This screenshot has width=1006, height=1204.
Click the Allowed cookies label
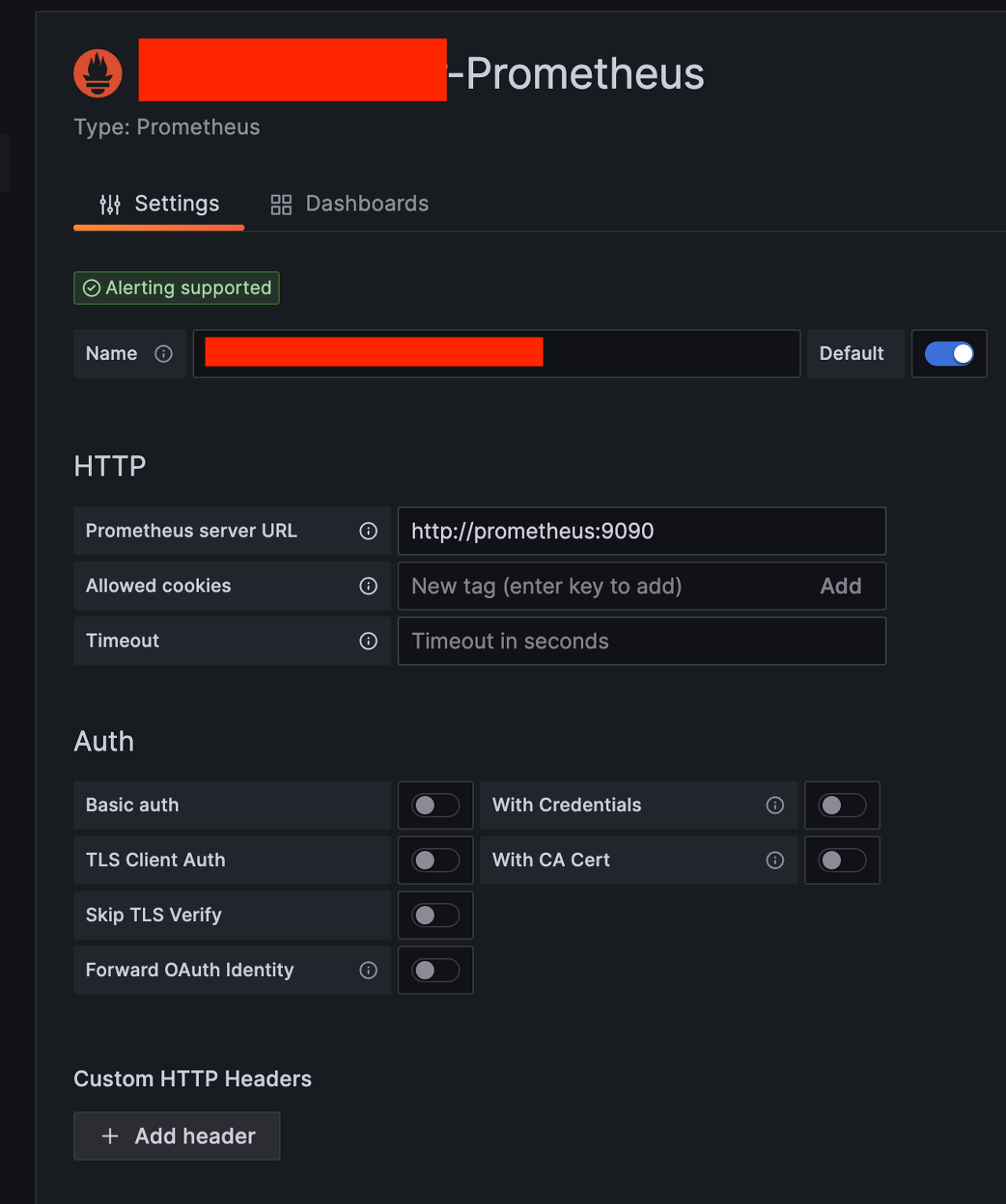point(158,586)
